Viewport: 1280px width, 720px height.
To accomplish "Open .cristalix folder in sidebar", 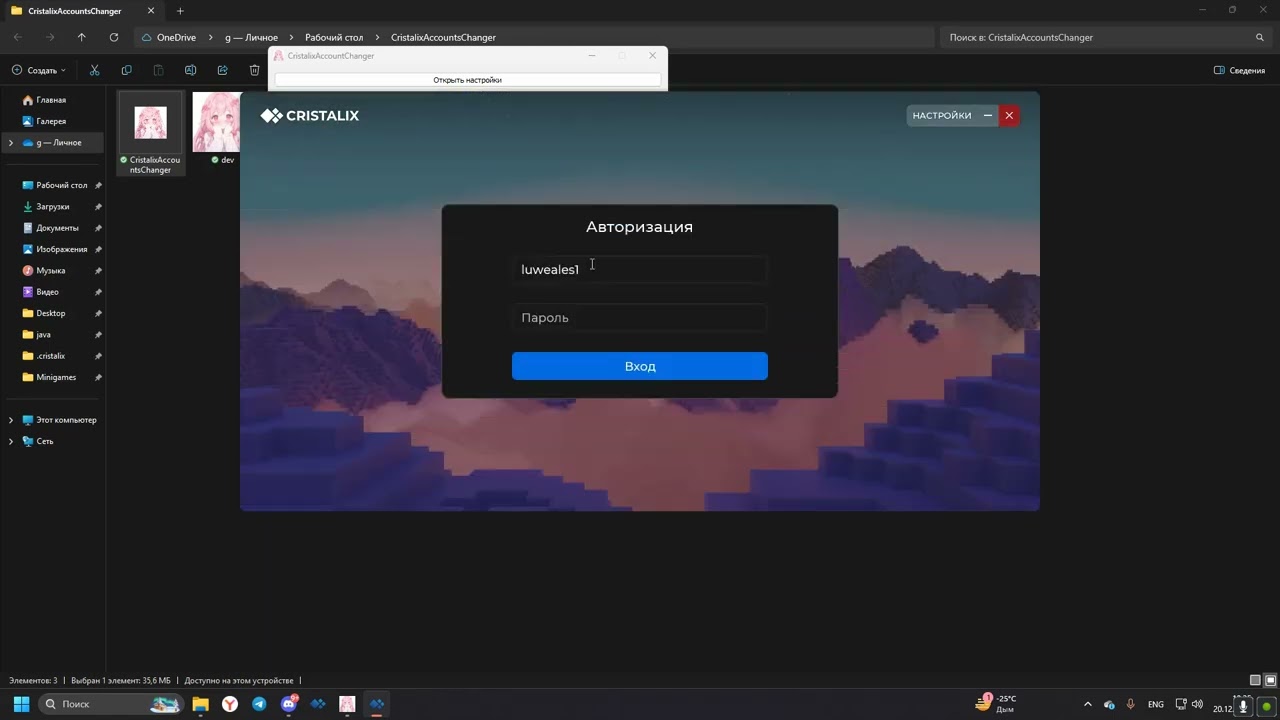I will [50, 356].
